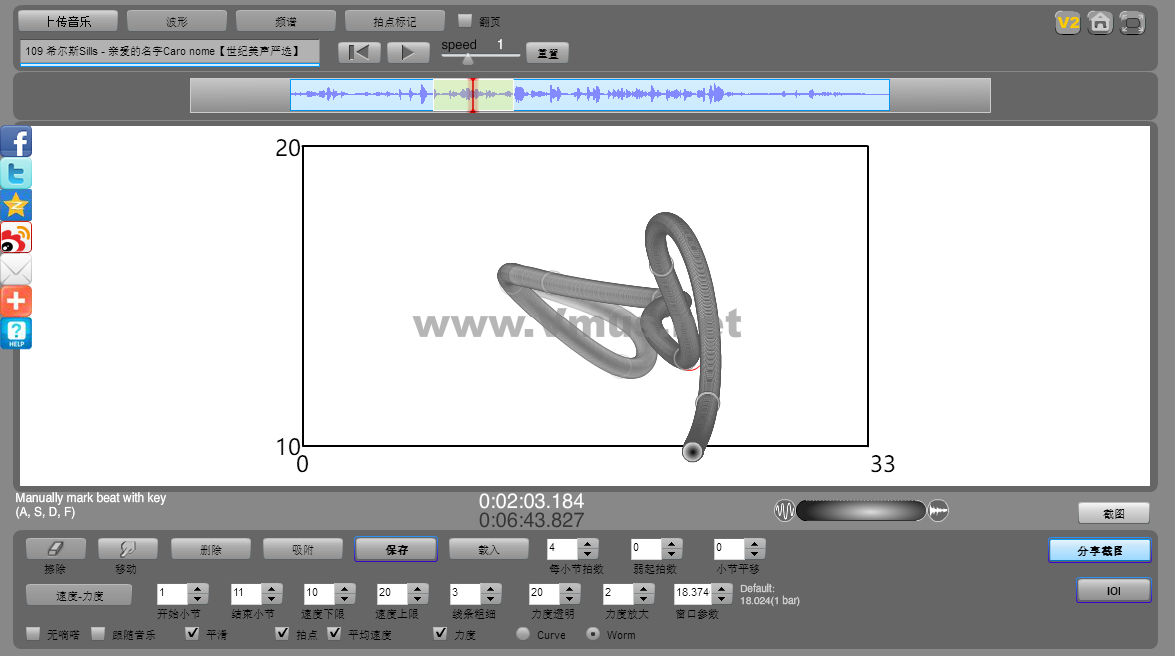Click the 保存 save button
This screenshot has height=656, width=1175.
point(395,549)
